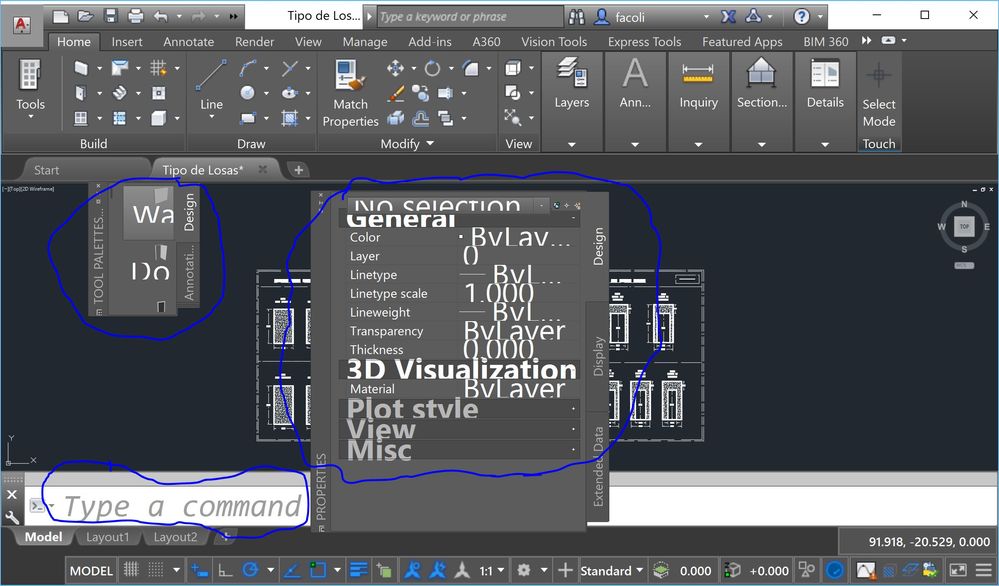Open dropdown arrow next to Wall tool

(99, 68)
